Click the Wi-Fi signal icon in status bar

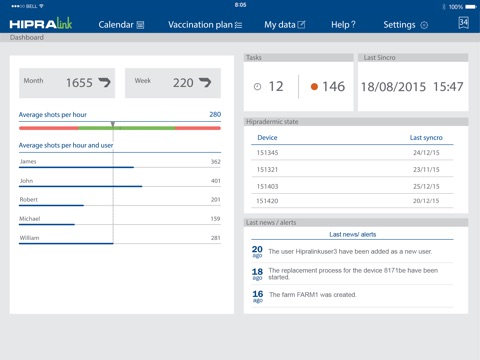tap(41, 6)
